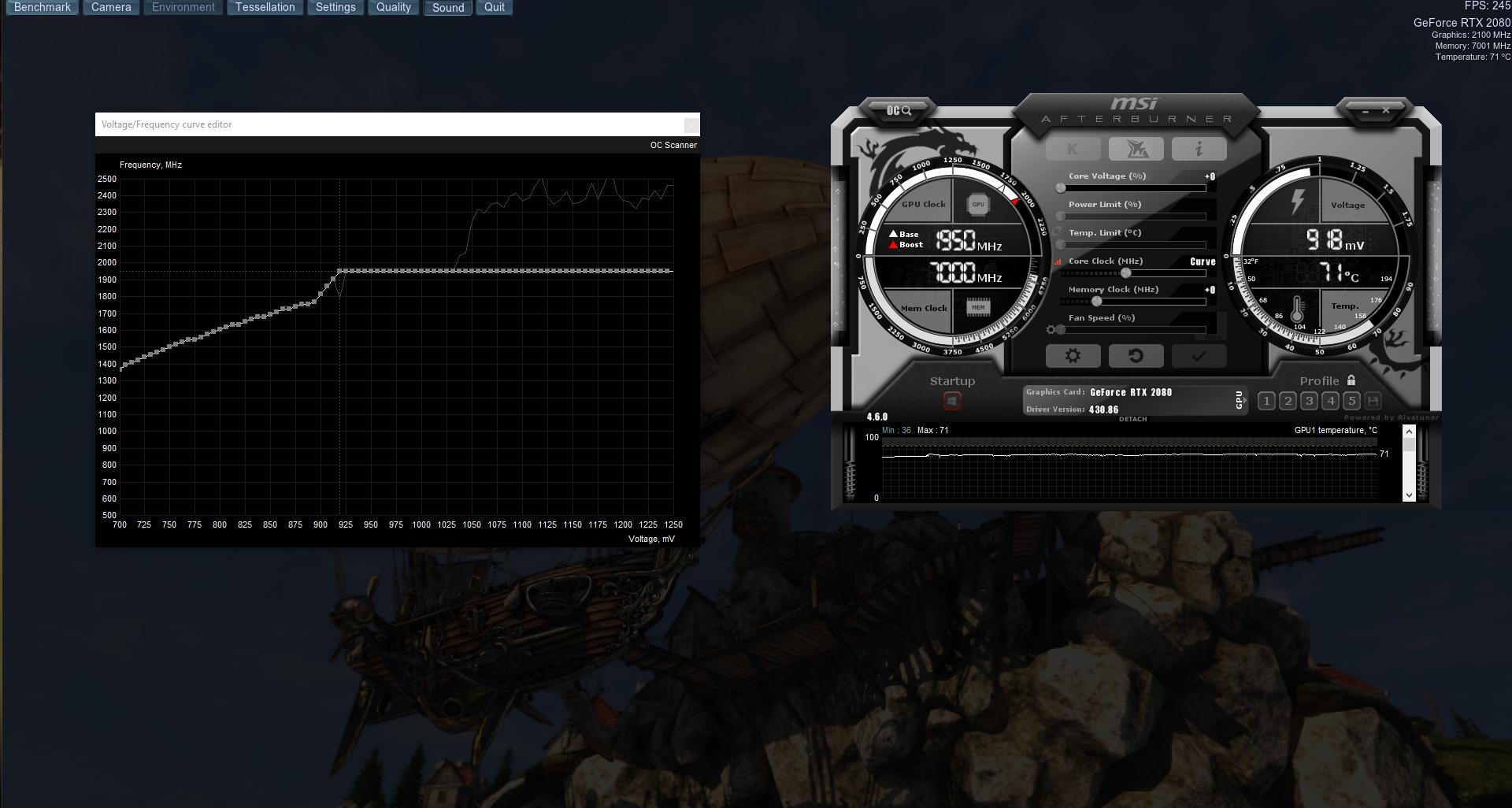Open the Tessellation menu
Viewport: 1512px width, 808px height.
coord(265,7)
